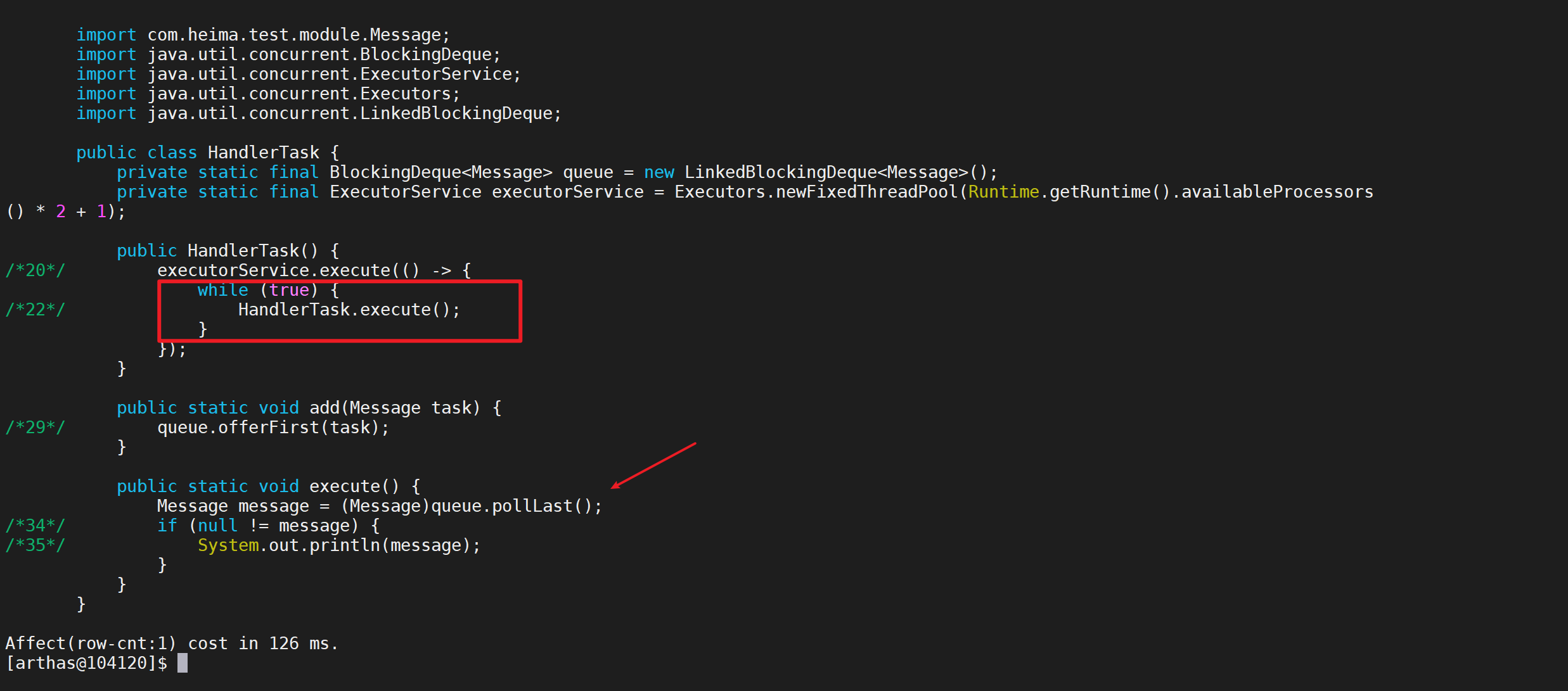Click the line marker /*34*/
The height and width of the screenshot is (691, 1568).
point(35,526)
